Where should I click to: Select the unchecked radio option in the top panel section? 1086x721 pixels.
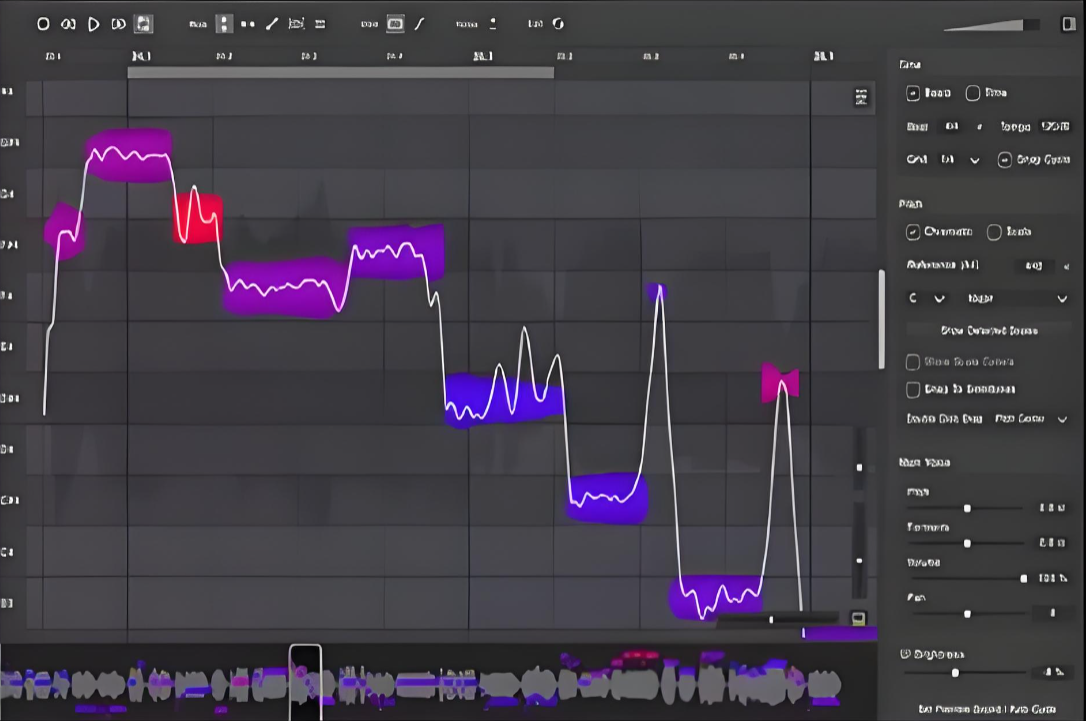point(973,93)
